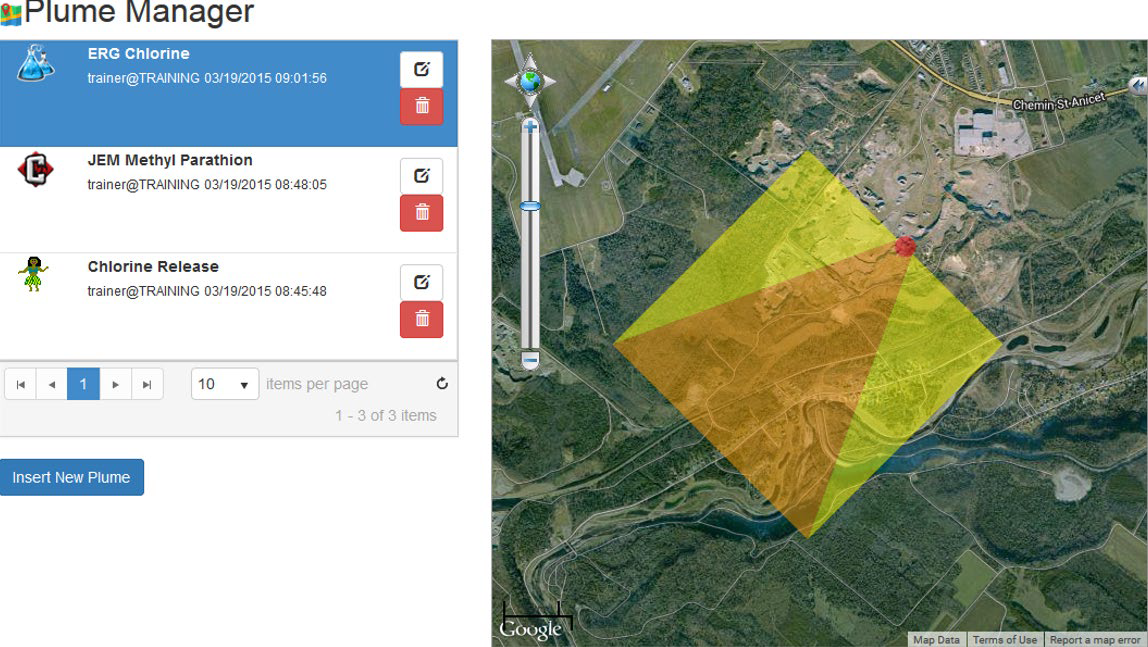Refresh the plume list
The width and height of the screenshot is (1148, 647).
pyautogui.click(x=442, y=384)
